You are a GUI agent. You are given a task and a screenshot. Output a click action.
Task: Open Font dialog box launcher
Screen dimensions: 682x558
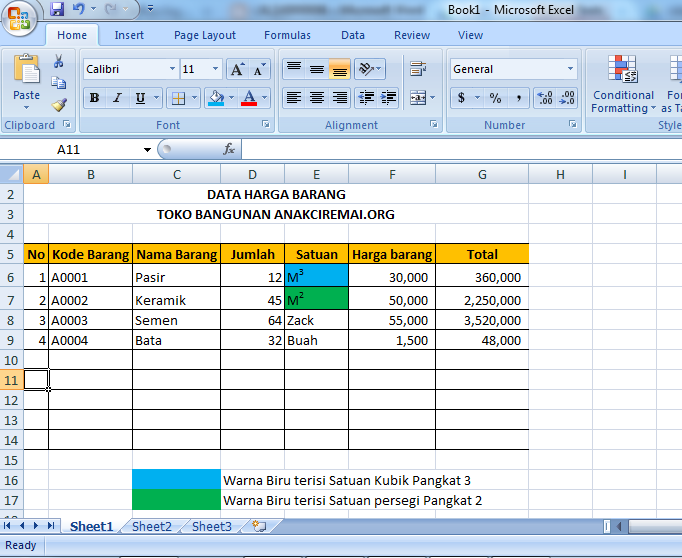(265, 124)
